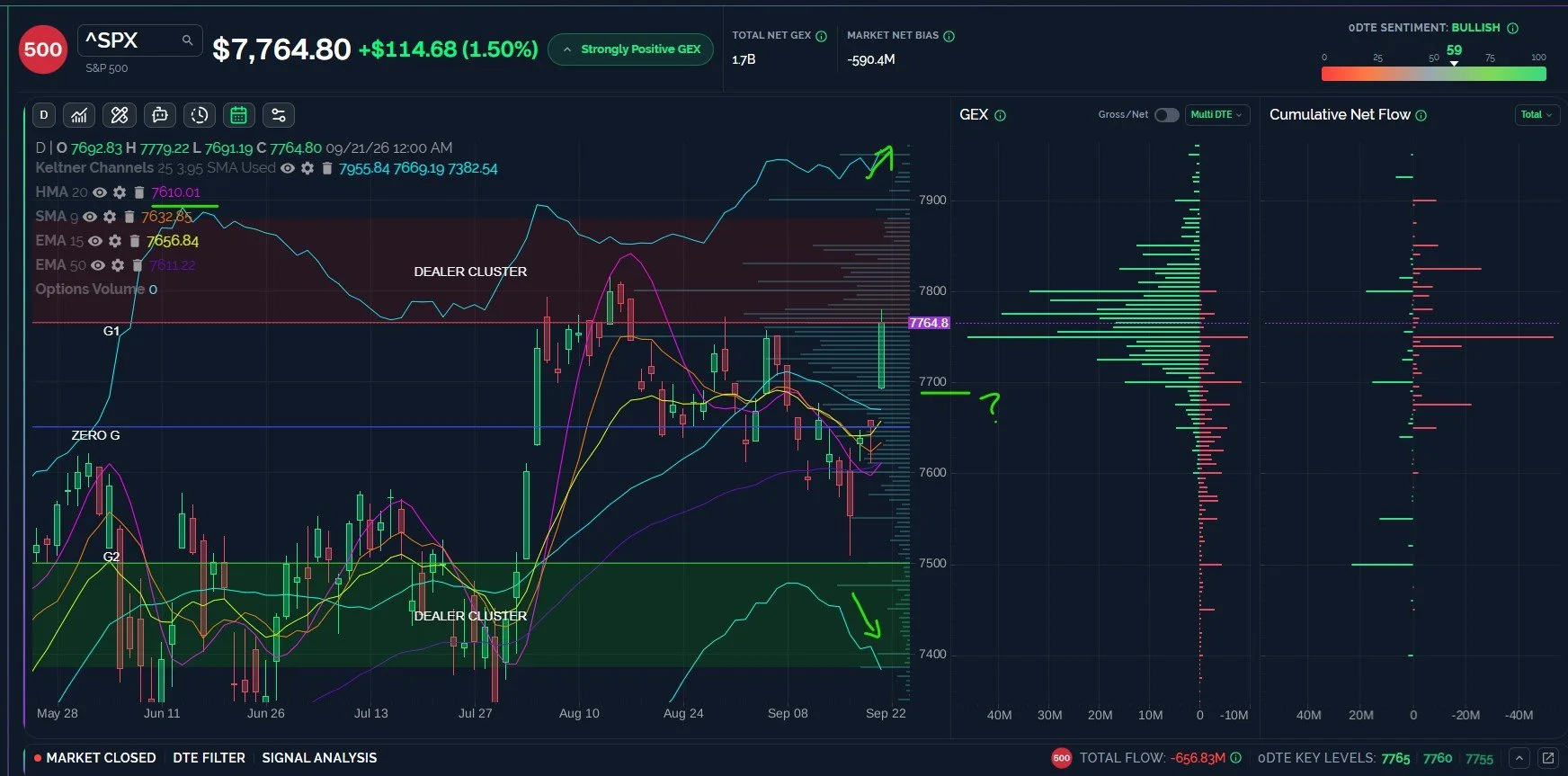Click the ^SPX ticker search field
1568x776 pixels.
(139, 40)
